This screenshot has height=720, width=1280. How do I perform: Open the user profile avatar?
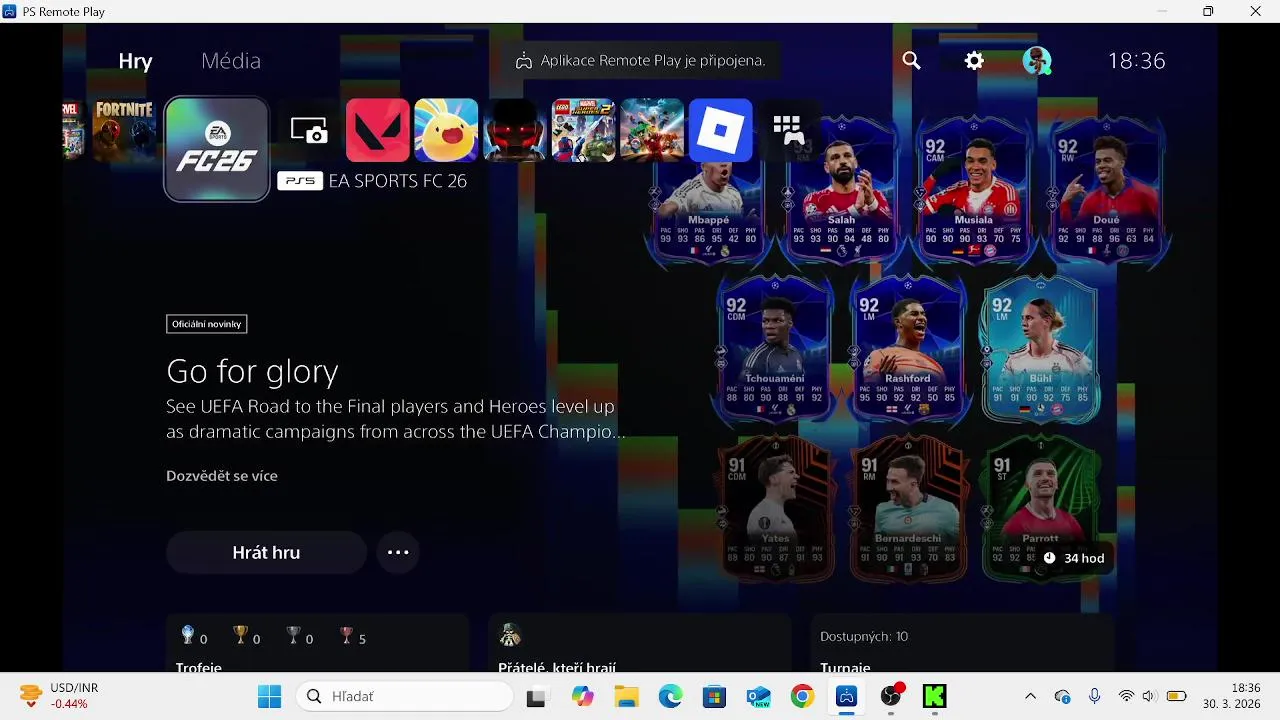coord(1037,61)
